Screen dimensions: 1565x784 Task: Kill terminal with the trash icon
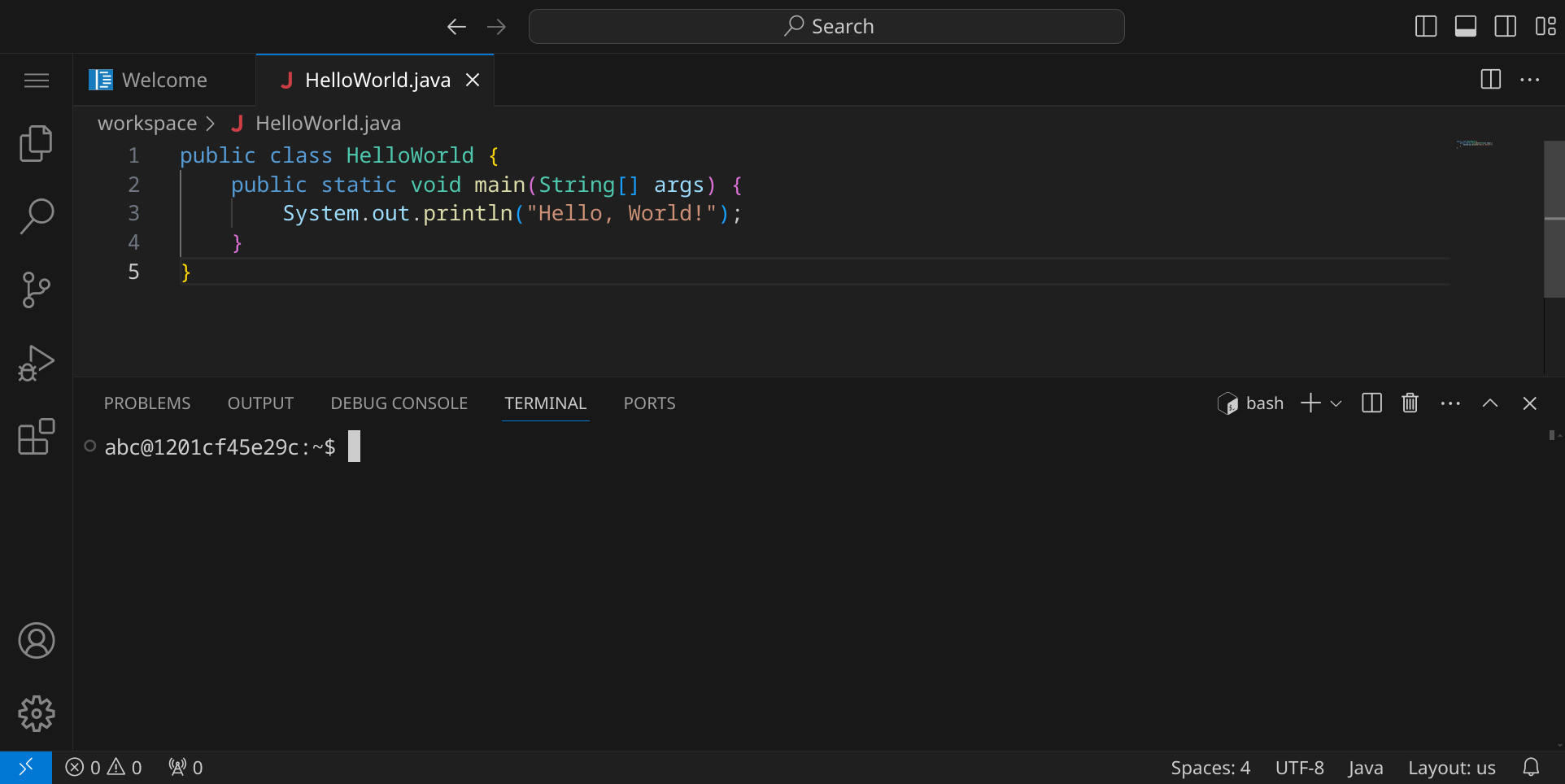tap(1410, 403)
